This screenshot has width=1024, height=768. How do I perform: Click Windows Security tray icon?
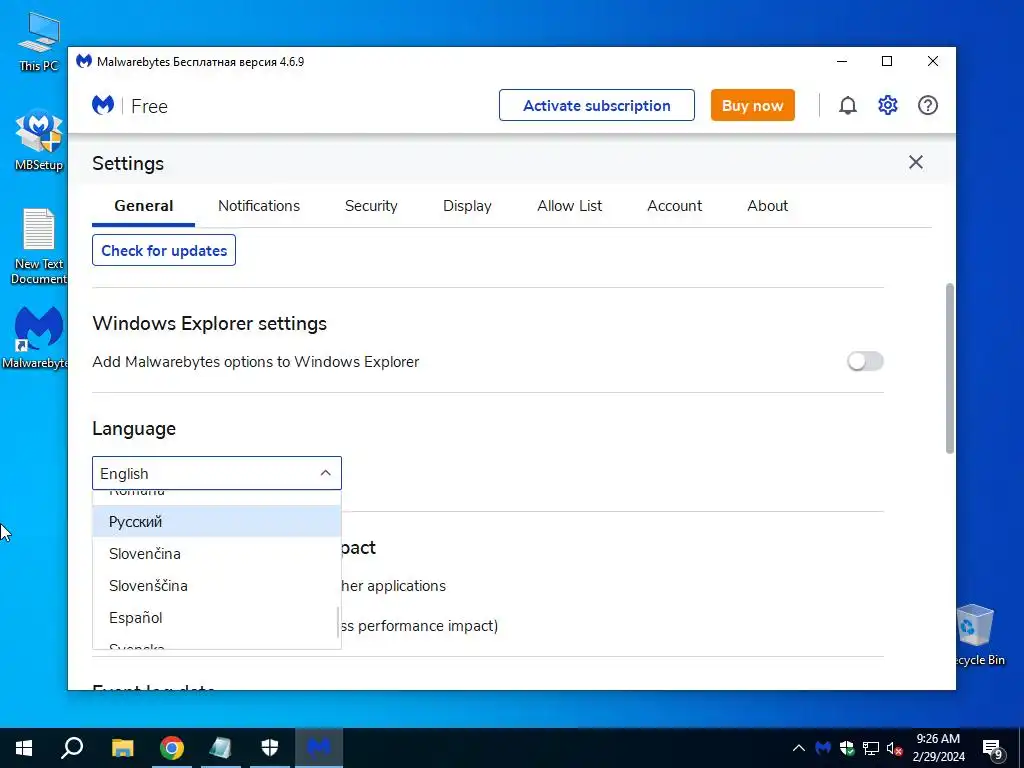click(847, 748)
